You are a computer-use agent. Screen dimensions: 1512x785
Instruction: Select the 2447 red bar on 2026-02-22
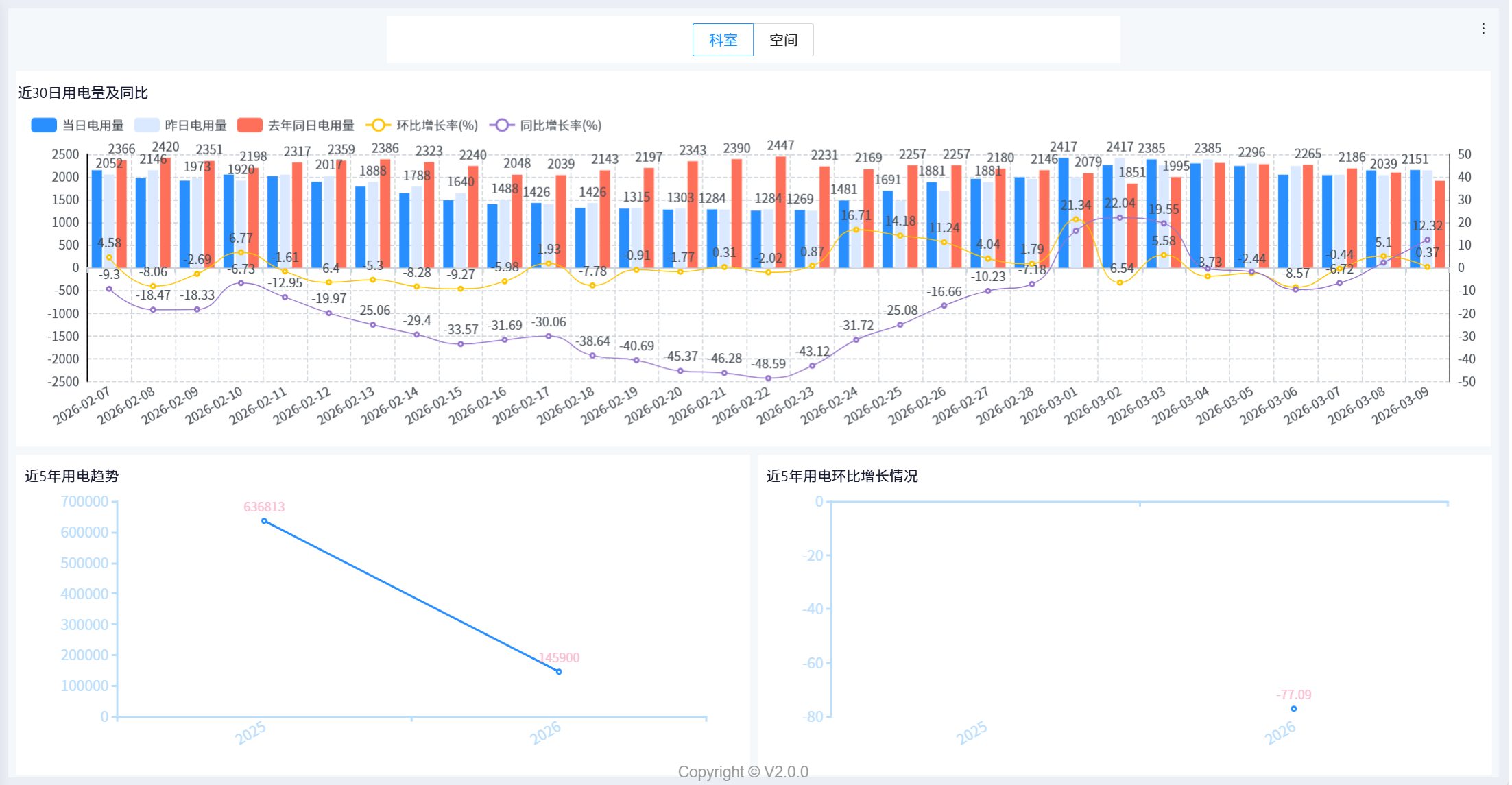click(780, 212)
